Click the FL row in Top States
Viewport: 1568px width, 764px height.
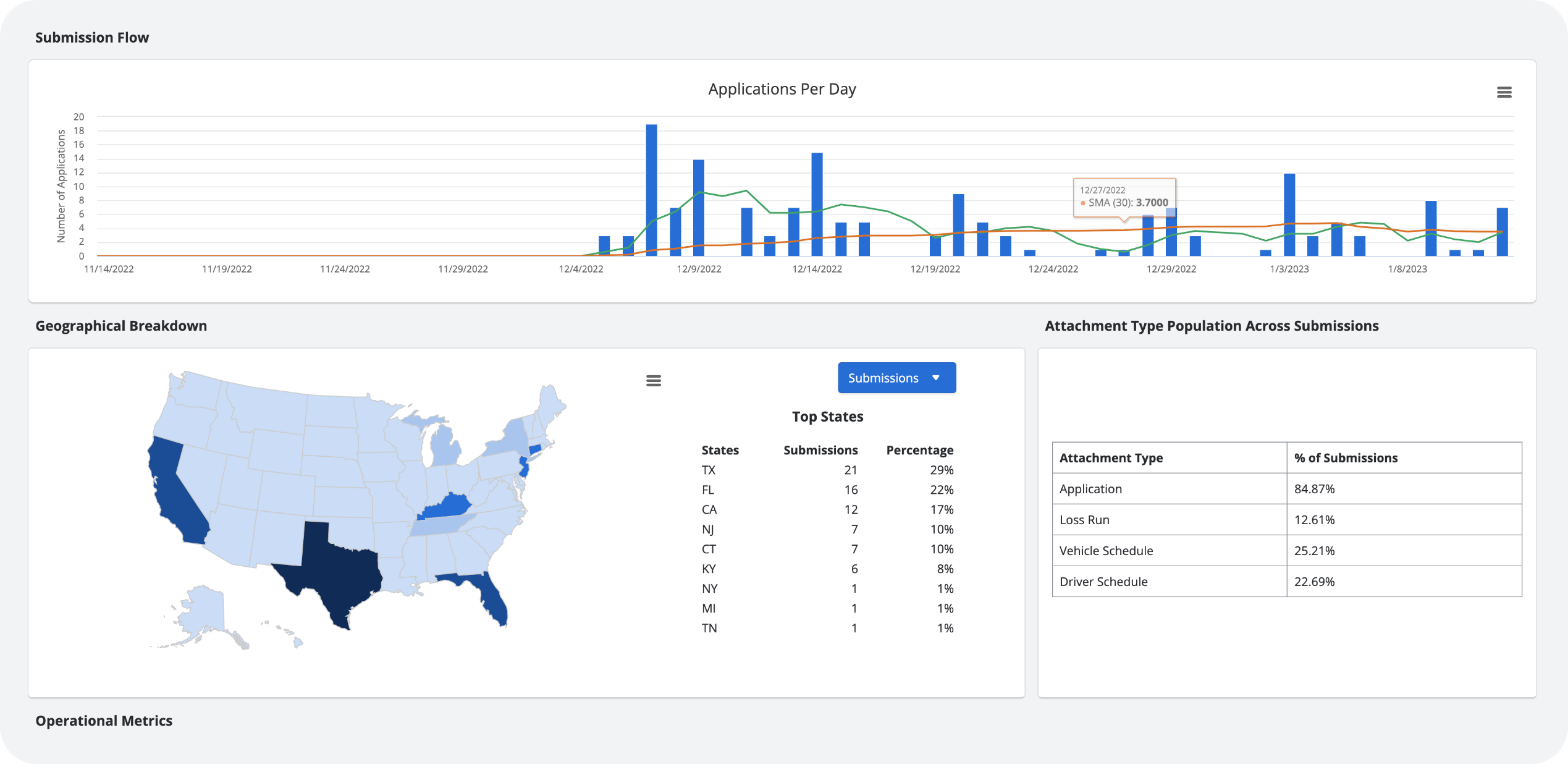[827, 490]
